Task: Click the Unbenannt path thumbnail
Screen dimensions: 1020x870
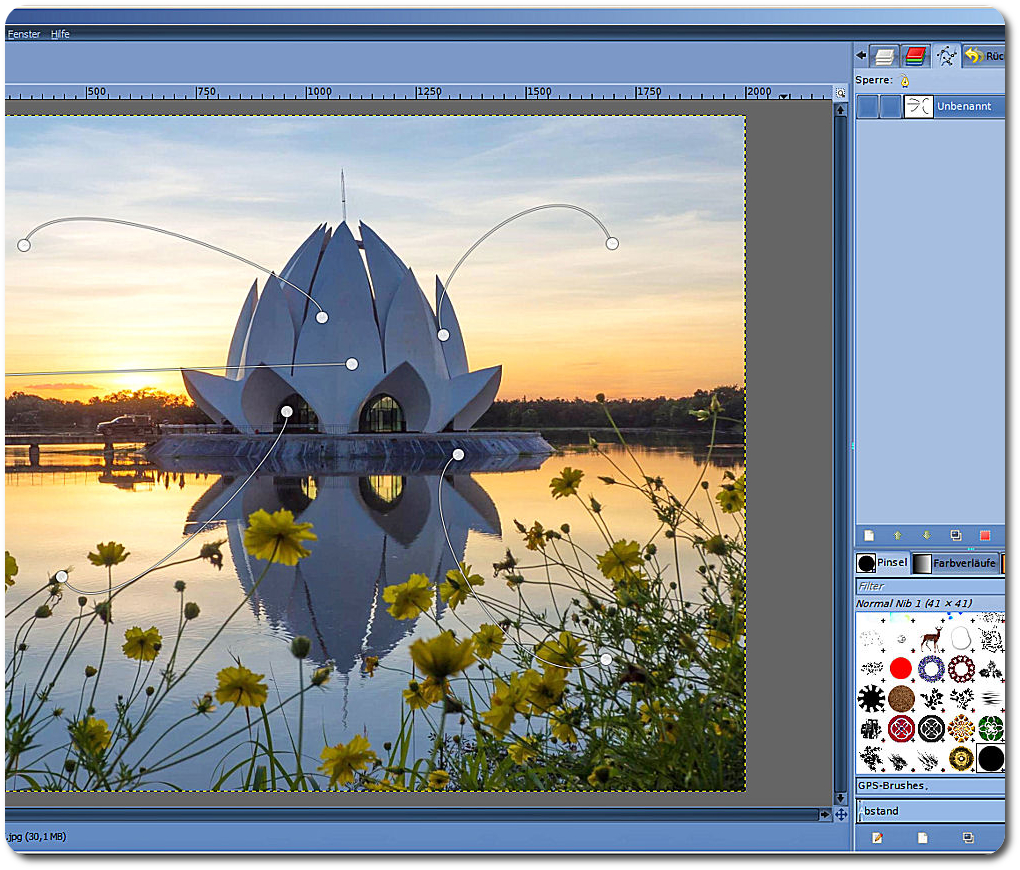Action: coord(918,106)
